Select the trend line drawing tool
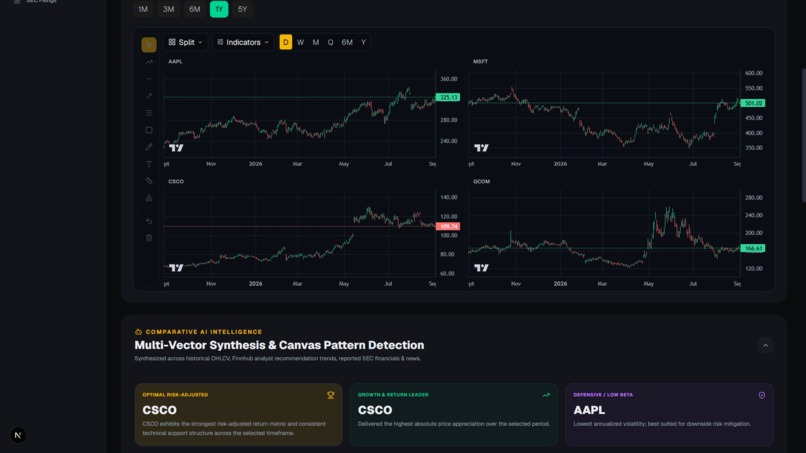 pyautogui.click(x=149, y=62)
